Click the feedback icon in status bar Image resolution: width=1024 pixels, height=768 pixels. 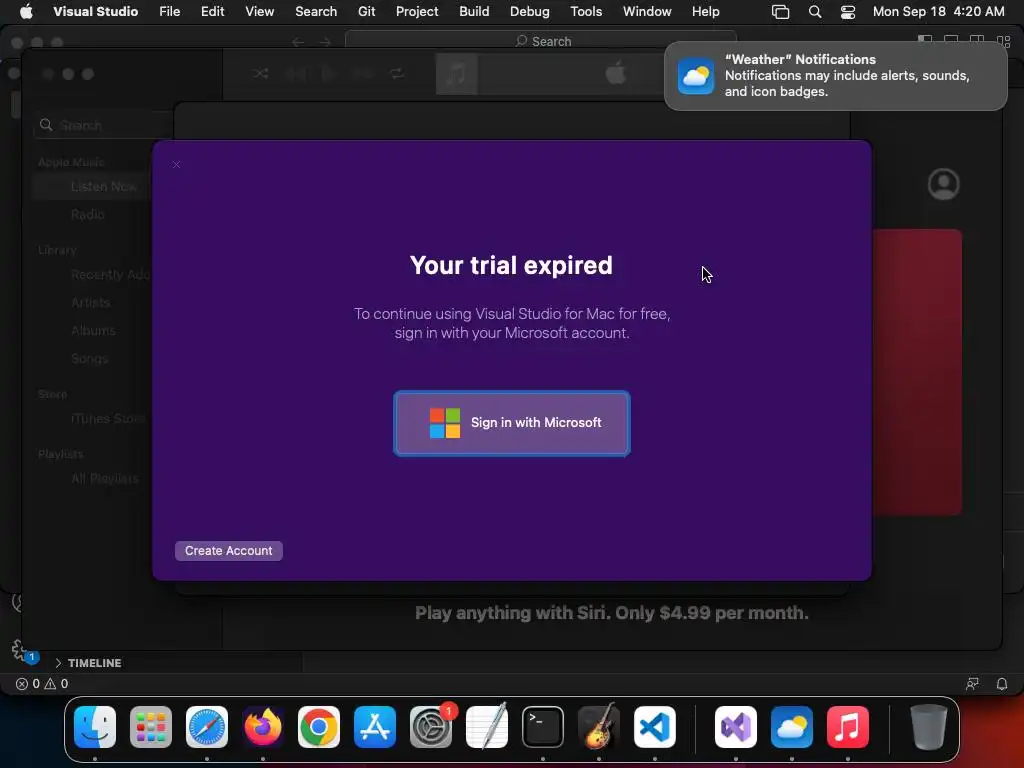pos(972,684)
